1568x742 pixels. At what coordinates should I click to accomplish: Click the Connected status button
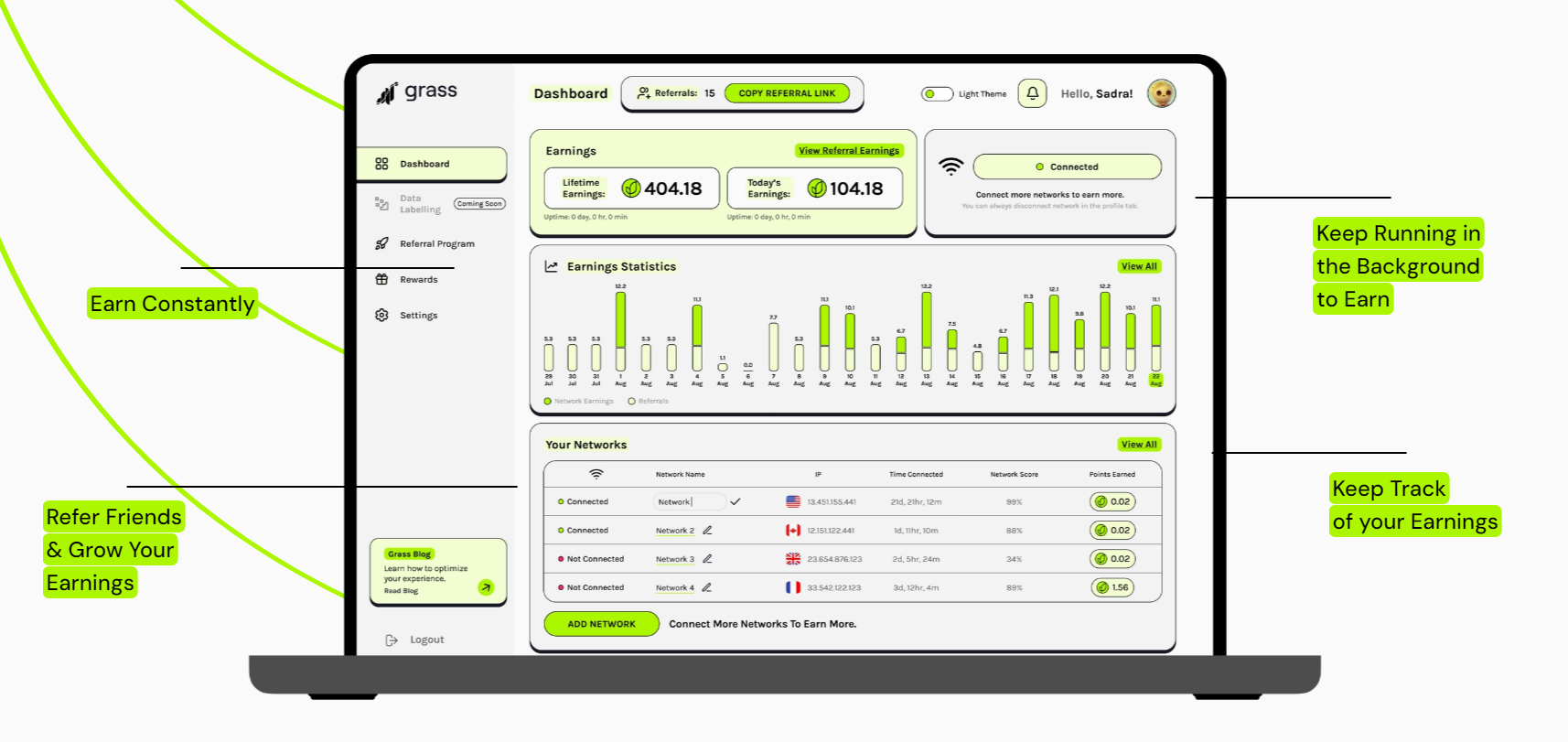pyautogui.click(x=1068, y=167)
